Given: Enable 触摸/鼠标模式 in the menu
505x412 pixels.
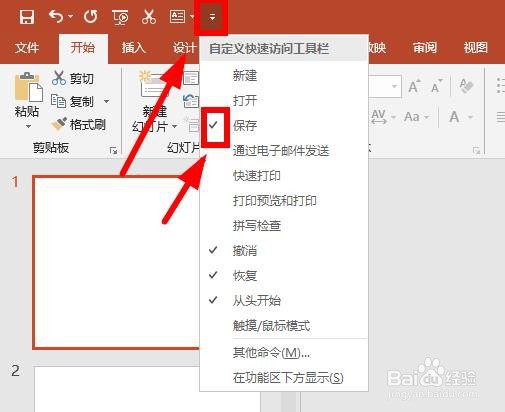Looking at the screenshot, I should click(x=284, y=325).
